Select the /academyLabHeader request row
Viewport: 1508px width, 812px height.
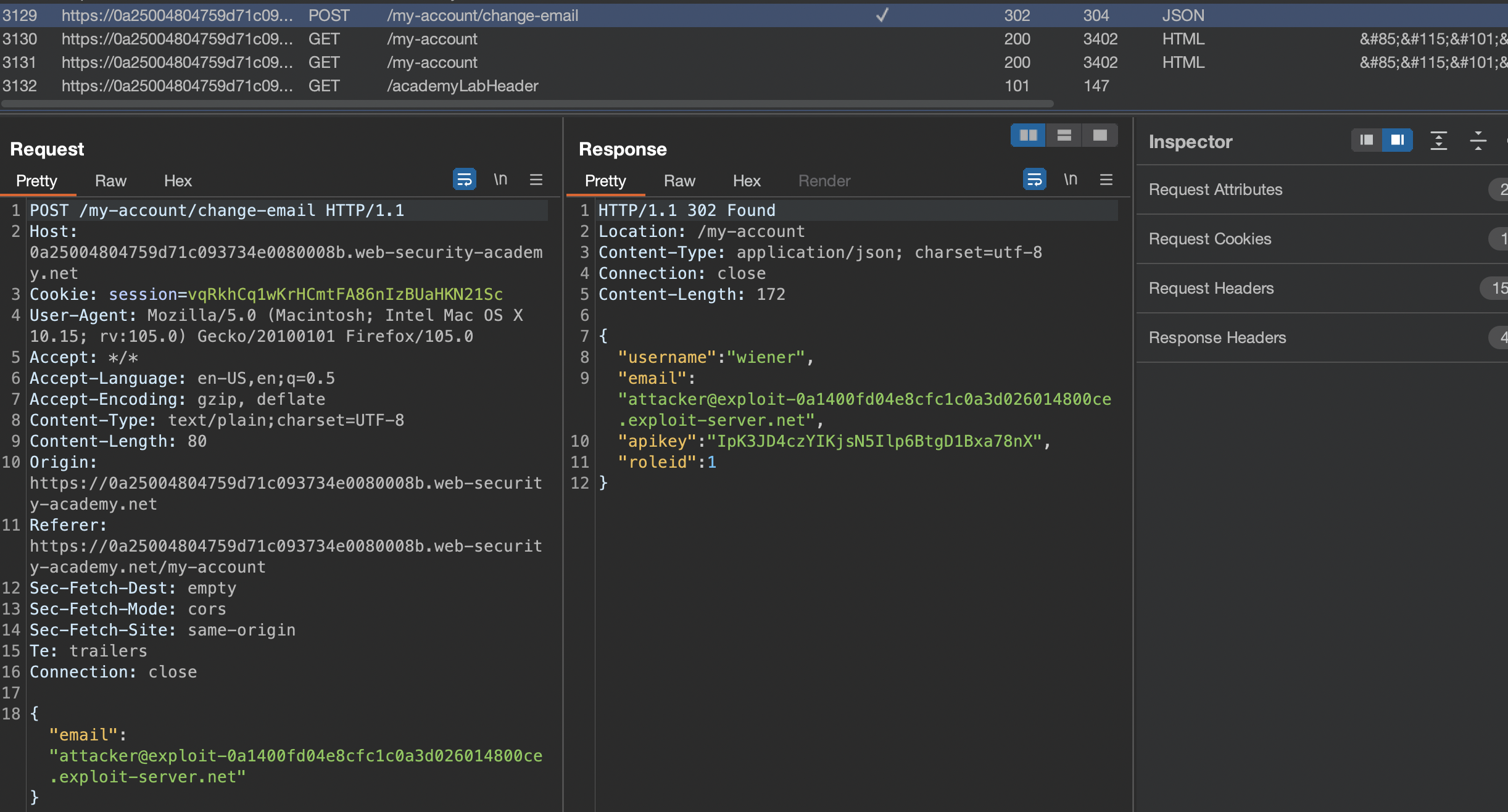[x=462, y=86]
